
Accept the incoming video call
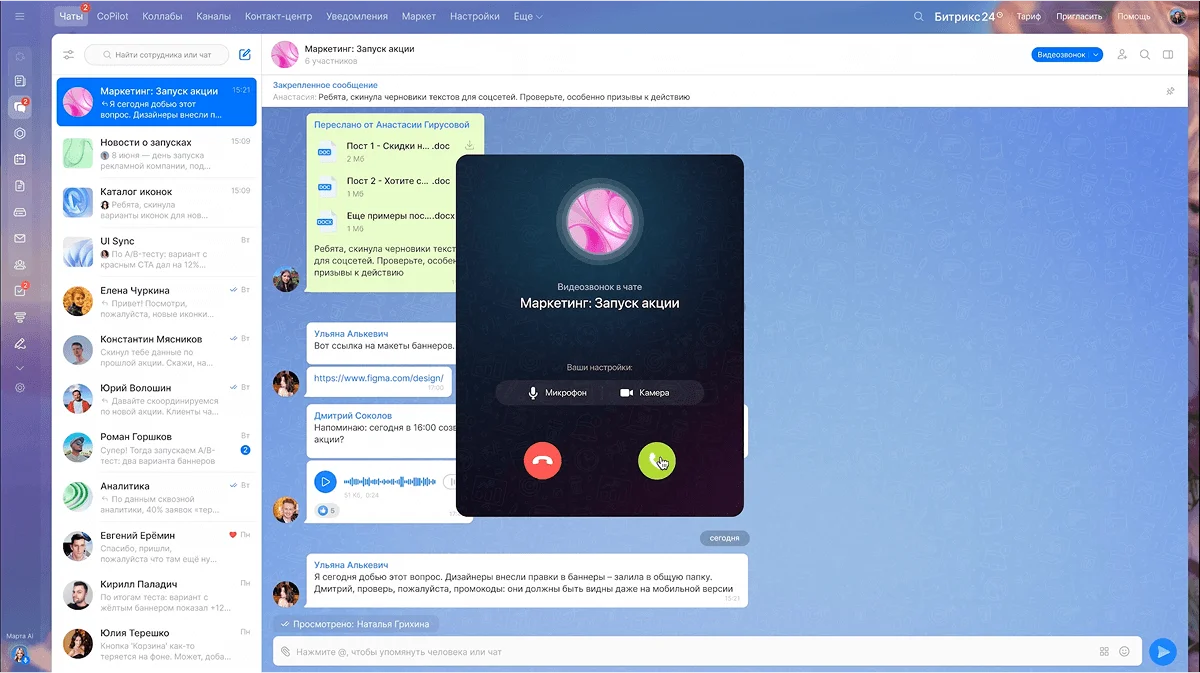click(656, 461)
